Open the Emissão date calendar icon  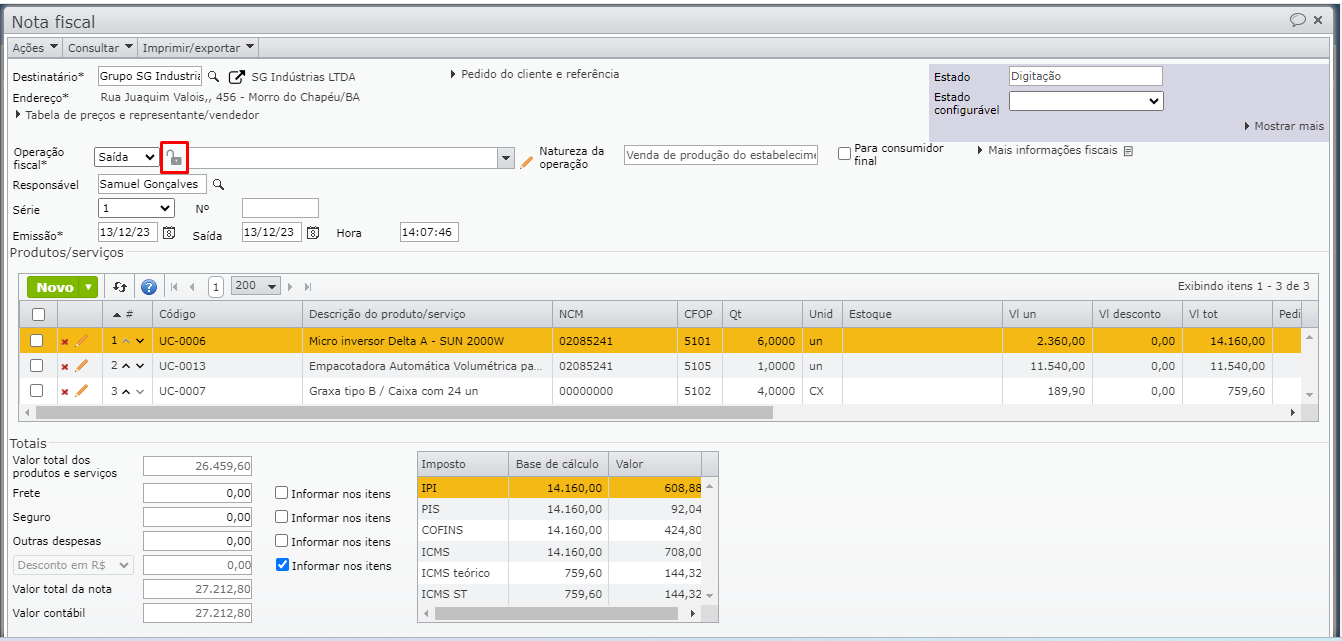(169, 233)
